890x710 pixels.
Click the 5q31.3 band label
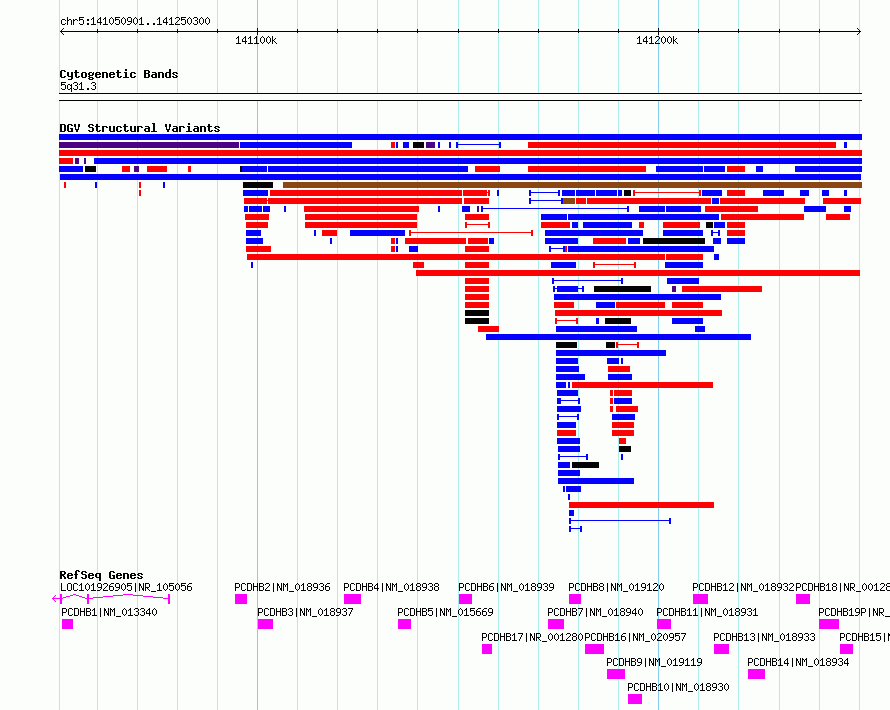pos(78,86)
